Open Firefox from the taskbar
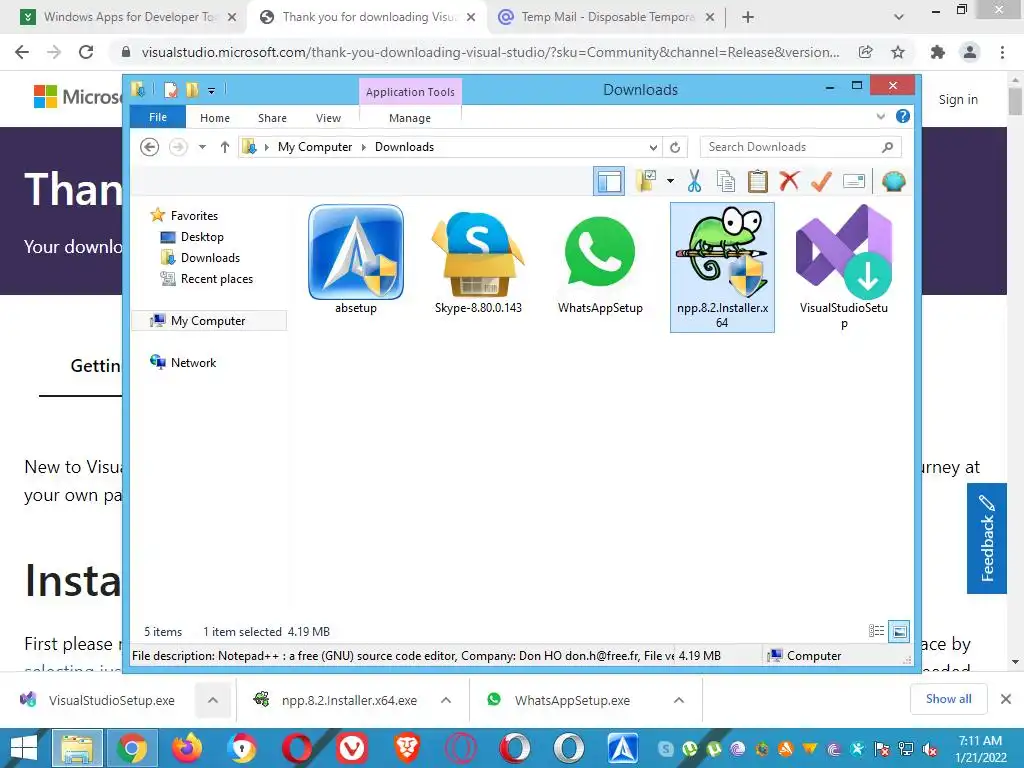This screenshot has height=768, width=1024. click(x=187, y=748)
